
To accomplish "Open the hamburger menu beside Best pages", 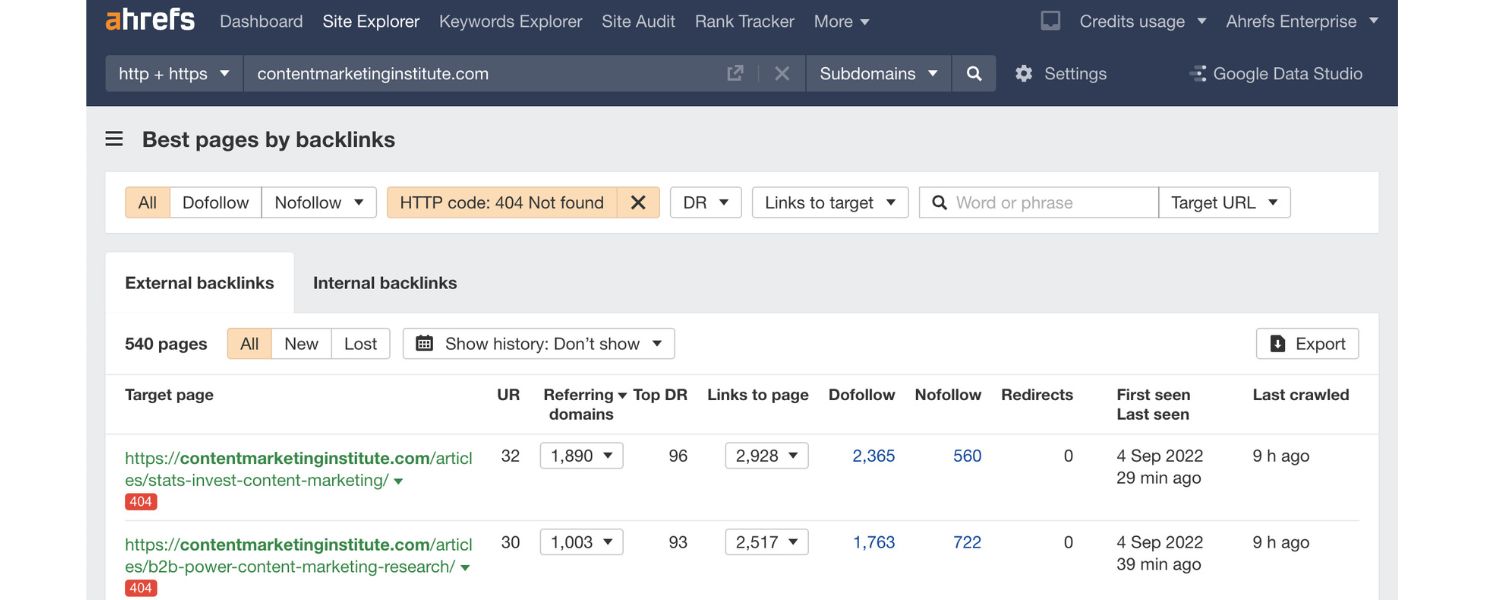I will click(114, 140).
